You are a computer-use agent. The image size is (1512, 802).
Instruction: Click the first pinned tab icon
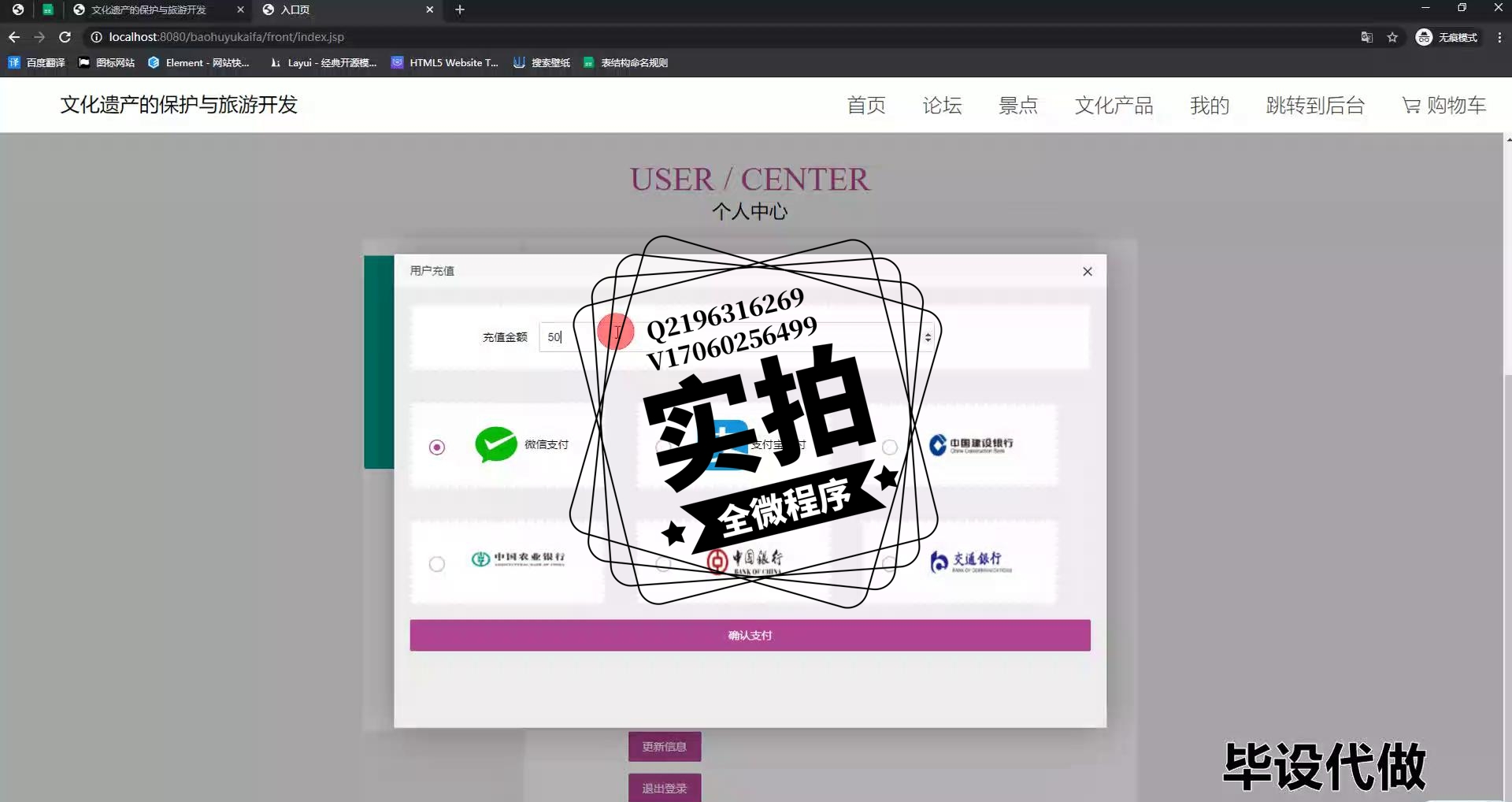(17, 9)
